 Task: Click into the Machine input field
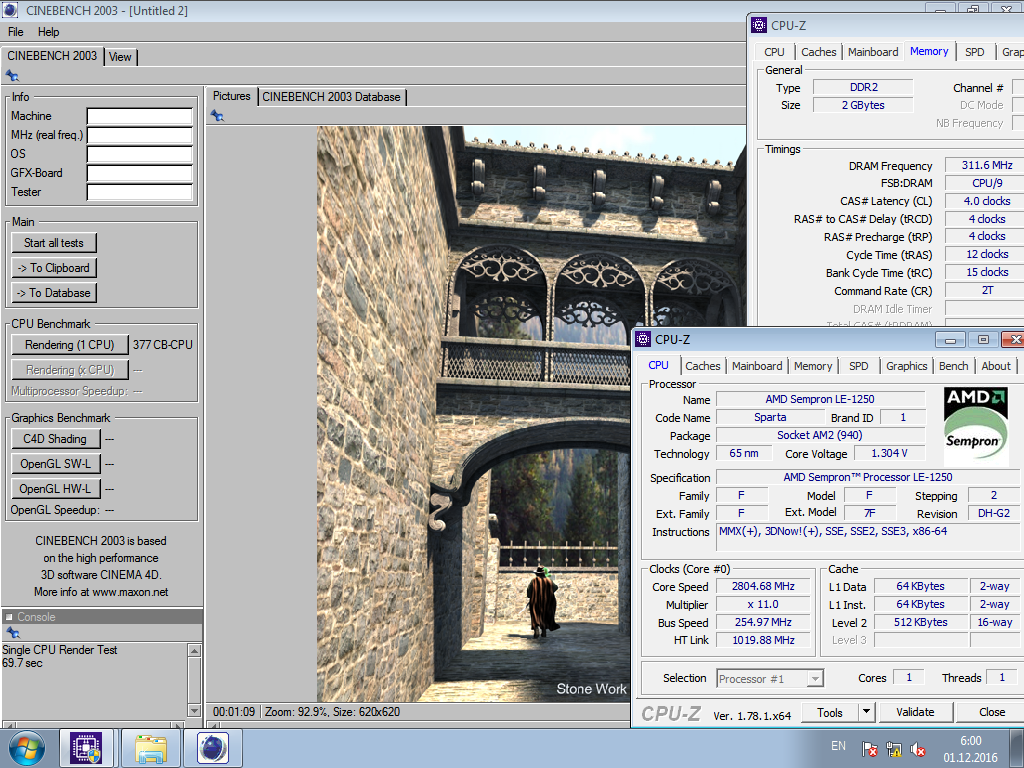tap(140, 116)
